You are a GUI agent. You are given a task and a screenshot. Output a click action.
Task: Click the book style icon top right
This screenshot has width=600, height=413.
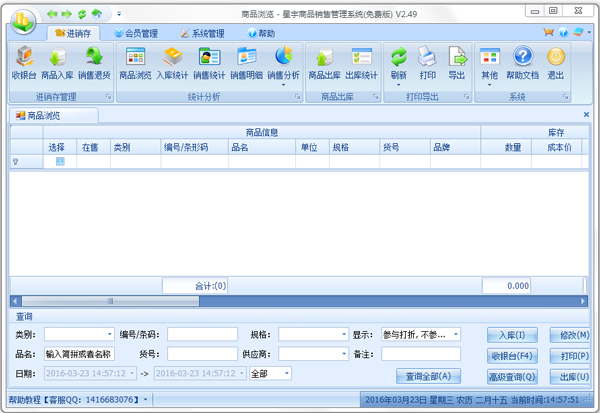[578, 33]
